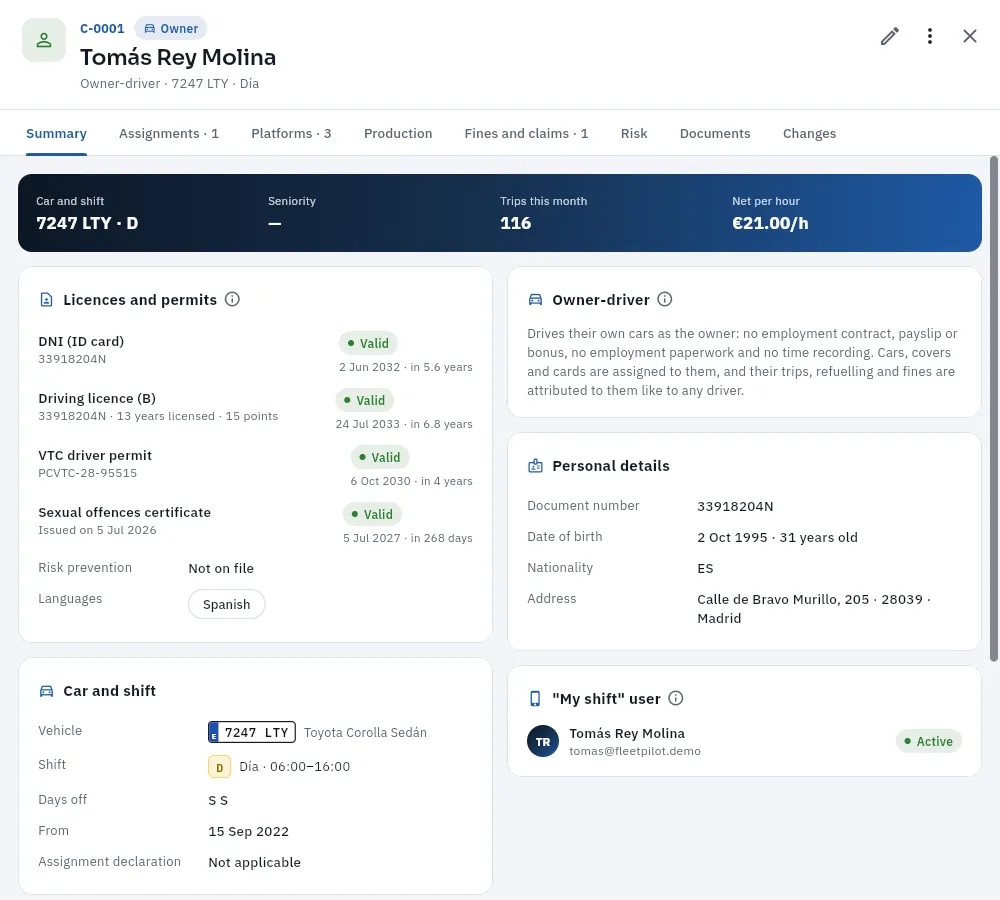Viewport: 1000px width, 900px height.
Task: Click the pencil edit icon
Action: pyautogui.click(x=890, y=36)
